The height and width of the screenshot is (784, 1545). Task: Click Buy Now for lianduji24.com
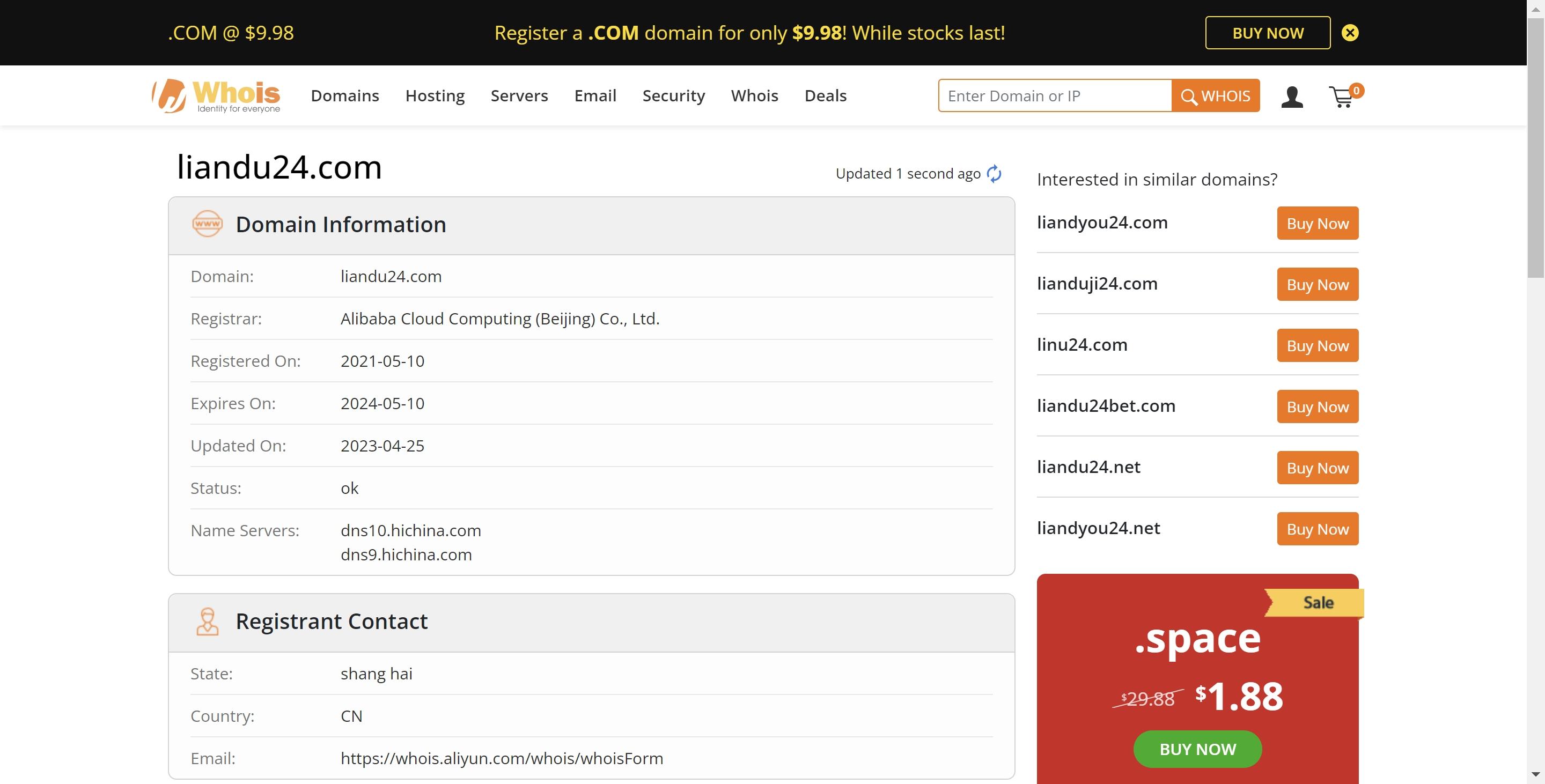point(1317,284)
